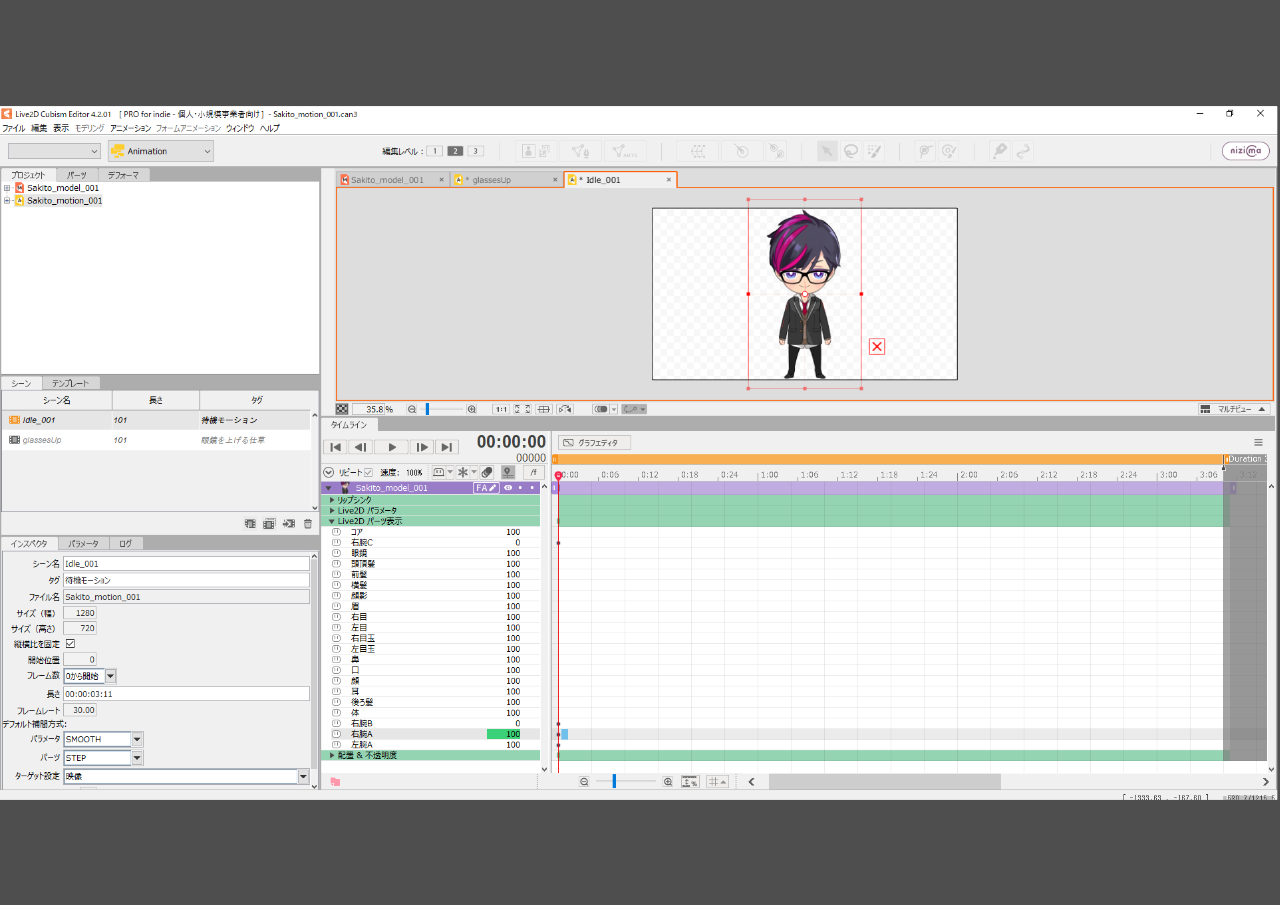The image size is (1280, 905).
Task: Toggle the リピート (repeat) checkbox
Action: pos(368,472)
